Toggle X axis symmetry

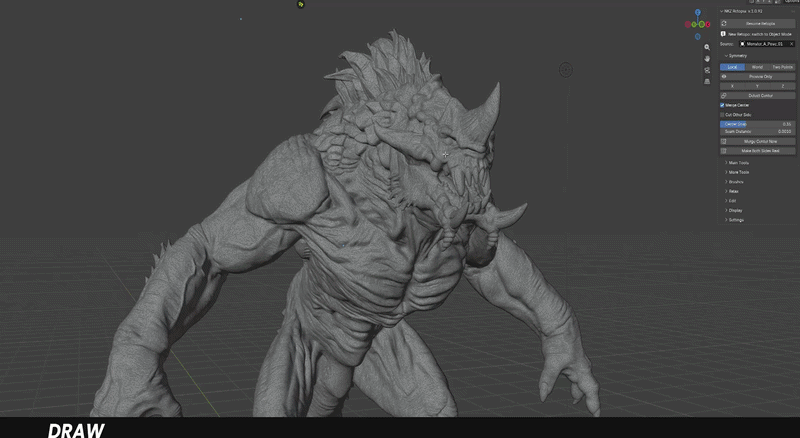tap(732, 86)
